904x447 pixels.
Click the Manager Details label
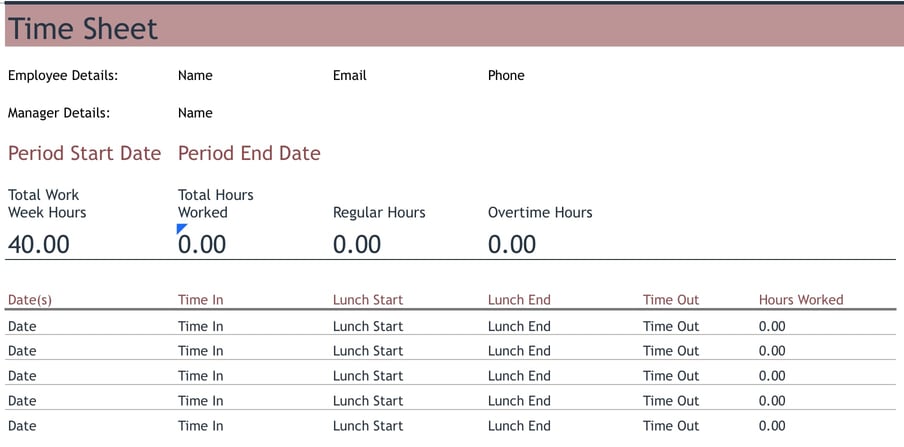pos(59,113)
